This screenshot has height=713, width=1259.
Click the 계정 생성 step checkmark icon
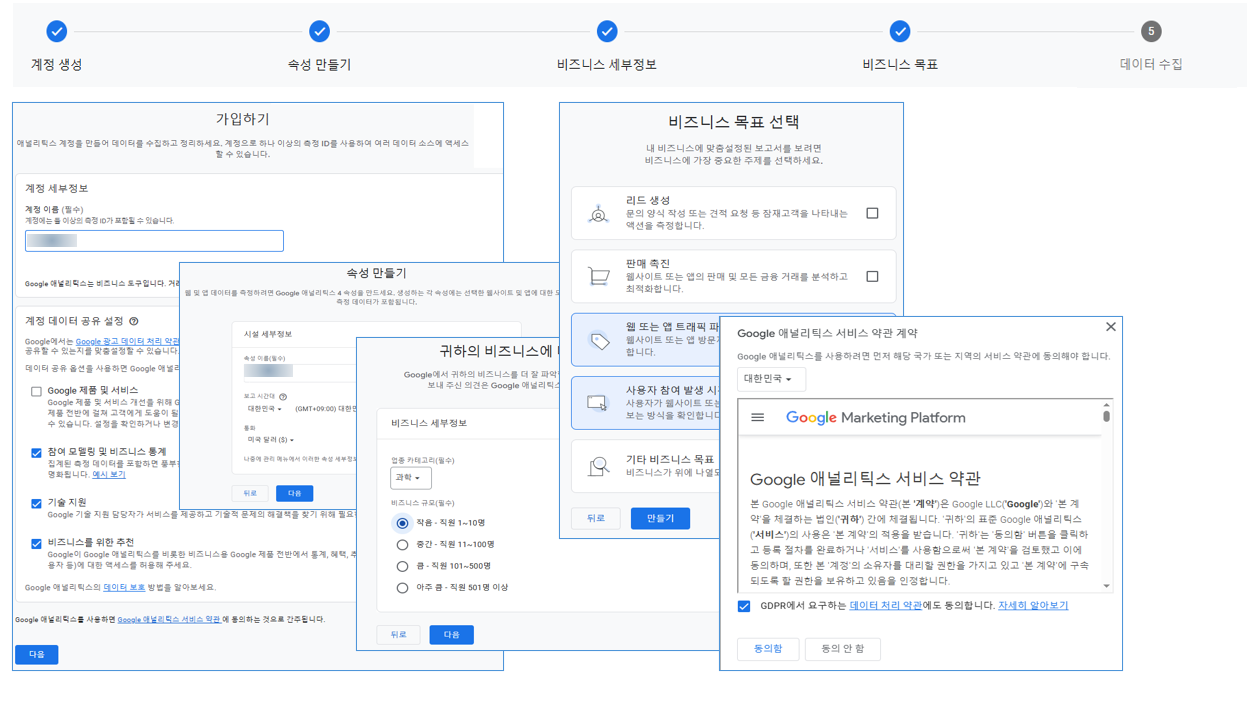[57, 32]
